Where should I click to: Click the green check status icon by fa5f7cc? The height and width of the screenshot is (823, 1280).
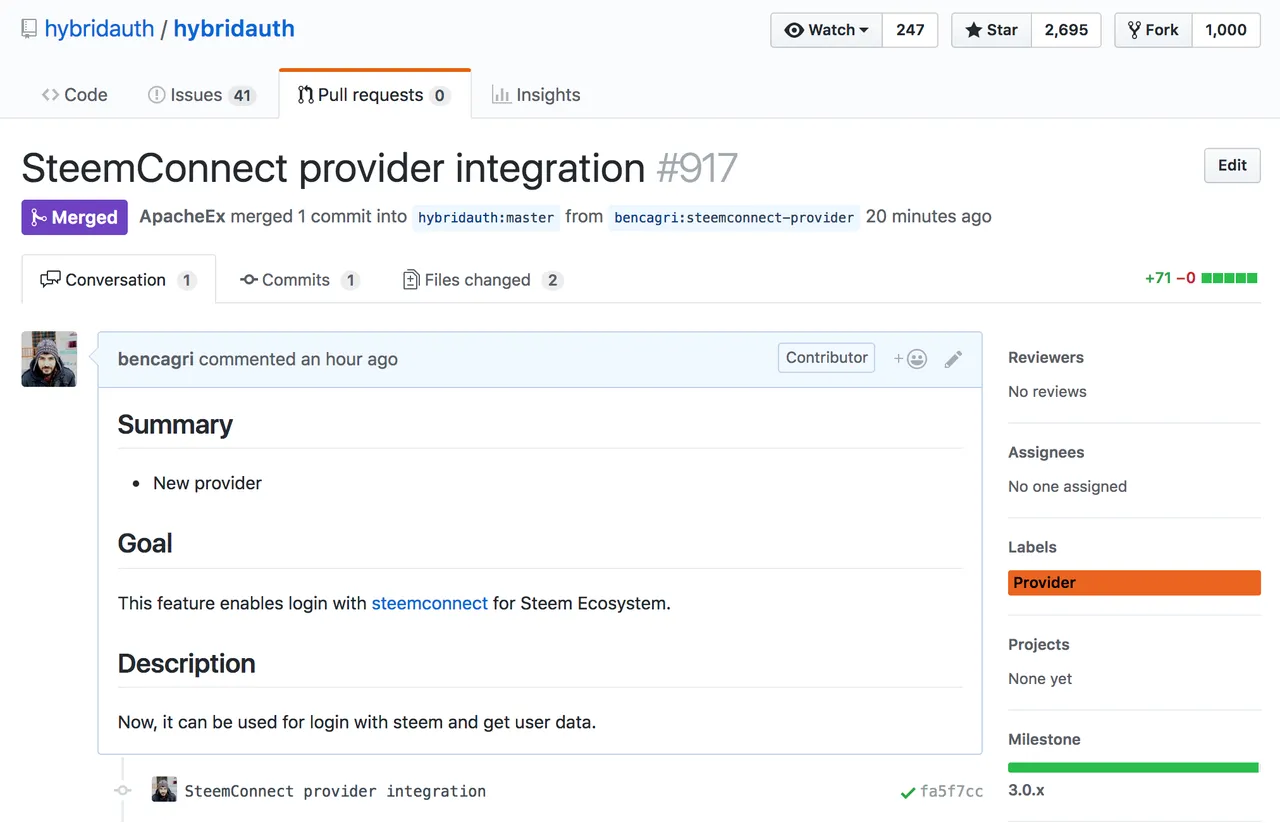point(907,792)
